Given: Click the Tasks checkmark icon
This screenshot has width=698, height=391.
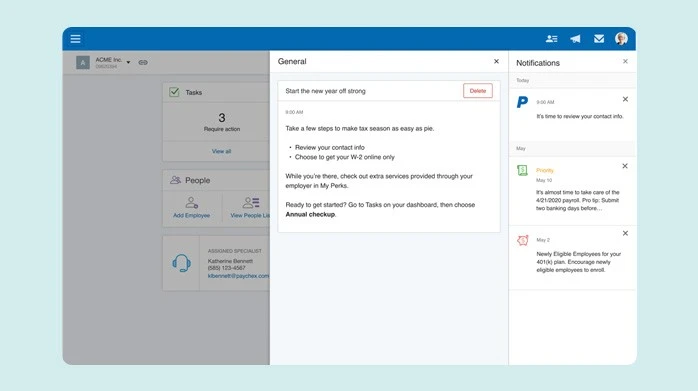Looking at the screenshot, I should [174, 92].
